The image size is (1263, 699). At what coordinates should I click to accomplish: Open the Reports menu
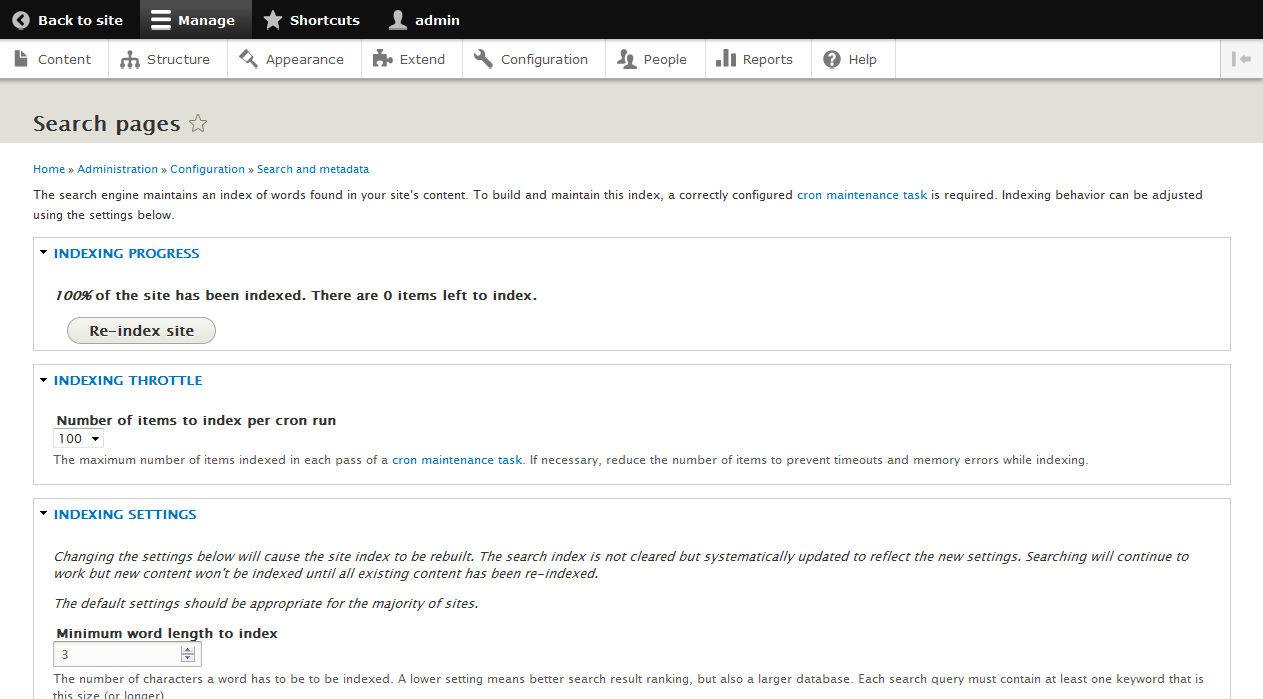[755, 59]
